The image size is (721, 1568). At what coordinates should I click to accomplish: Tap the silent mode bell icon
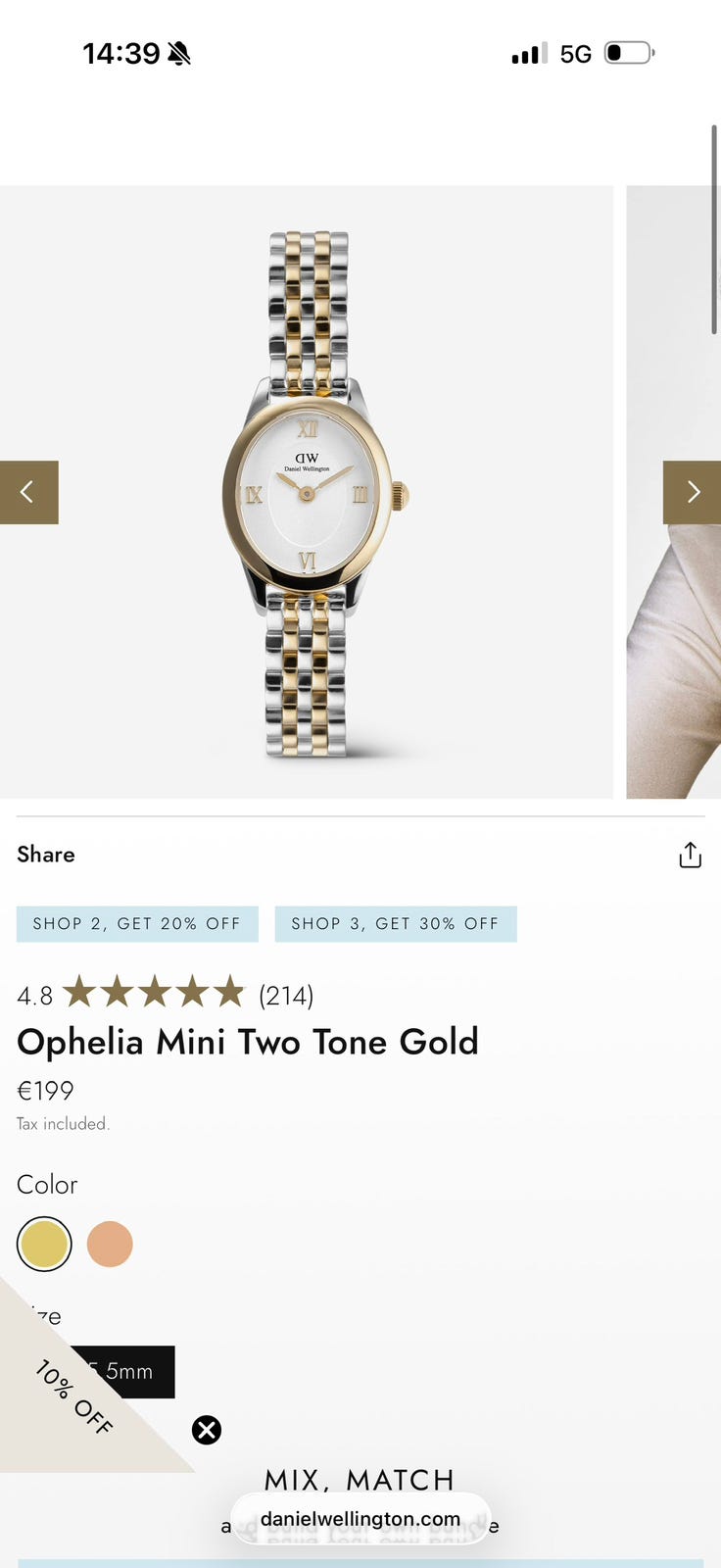point(179,54)
